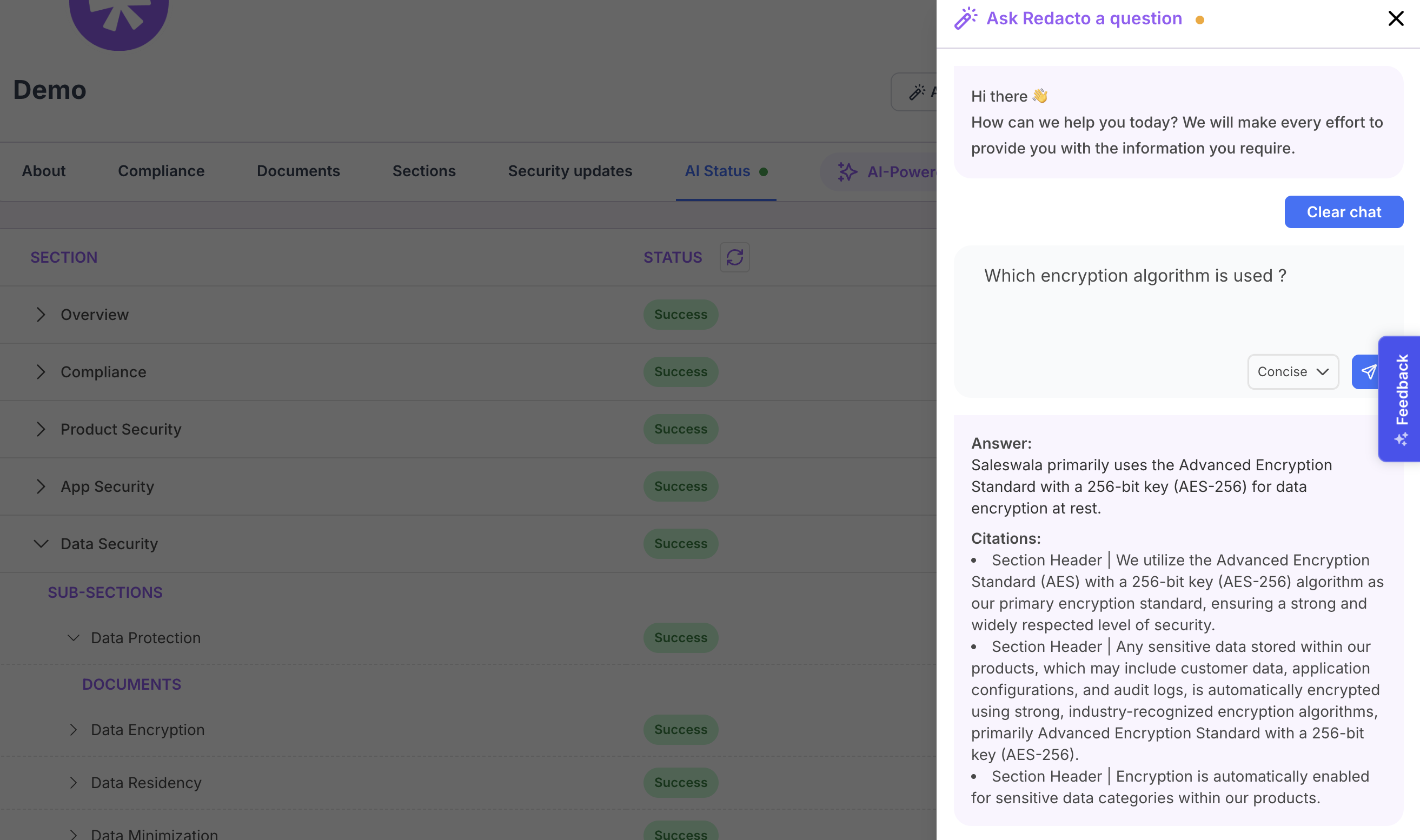Expand the Data Encryption document row
Image resolution: width=1420 pixels, height=840 pixels.
[74, 730]
